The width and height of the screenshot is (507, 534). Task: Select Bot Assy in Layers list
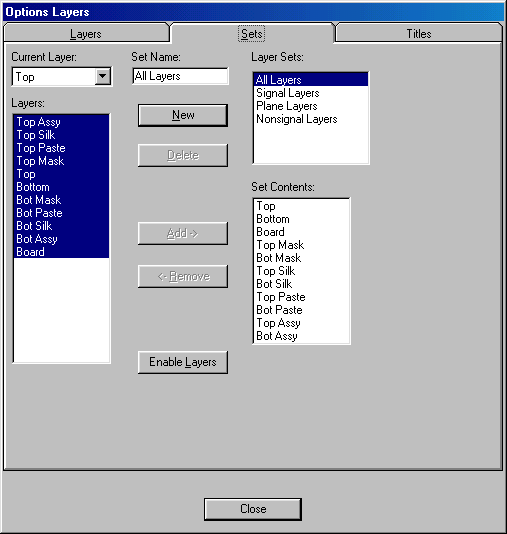(x=61, y=239)
